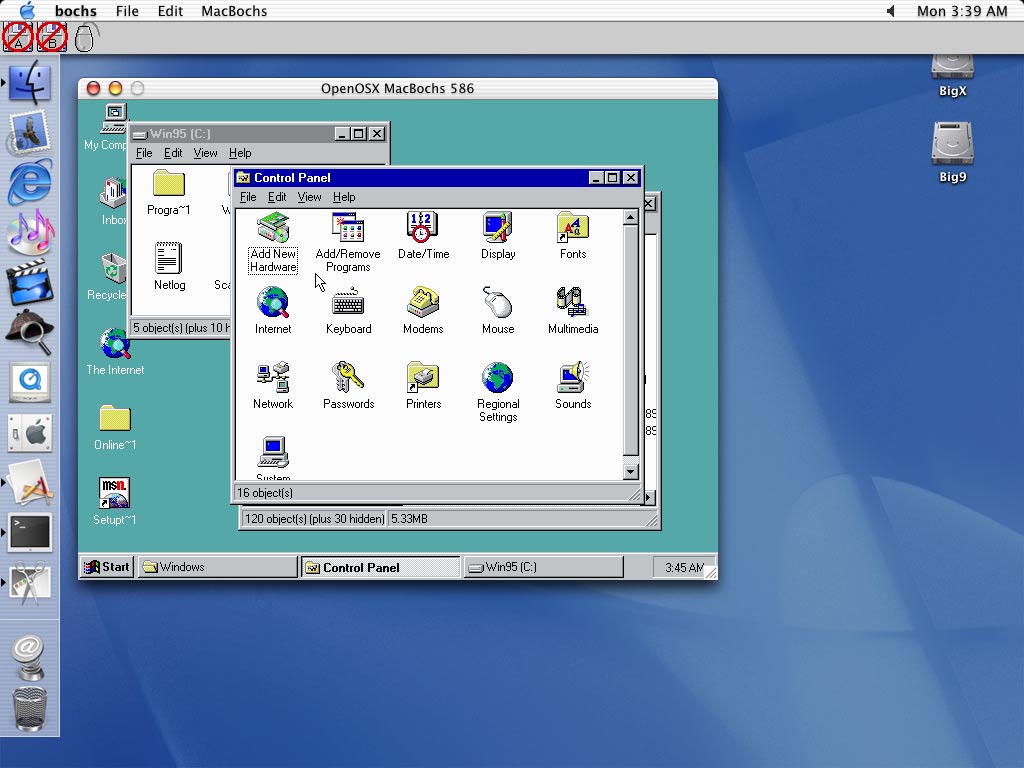Click the floppy A disabled icon in Bochs toolbar
The height and width of the screenshot is (768, 1024).
click(x=18, y=37)
